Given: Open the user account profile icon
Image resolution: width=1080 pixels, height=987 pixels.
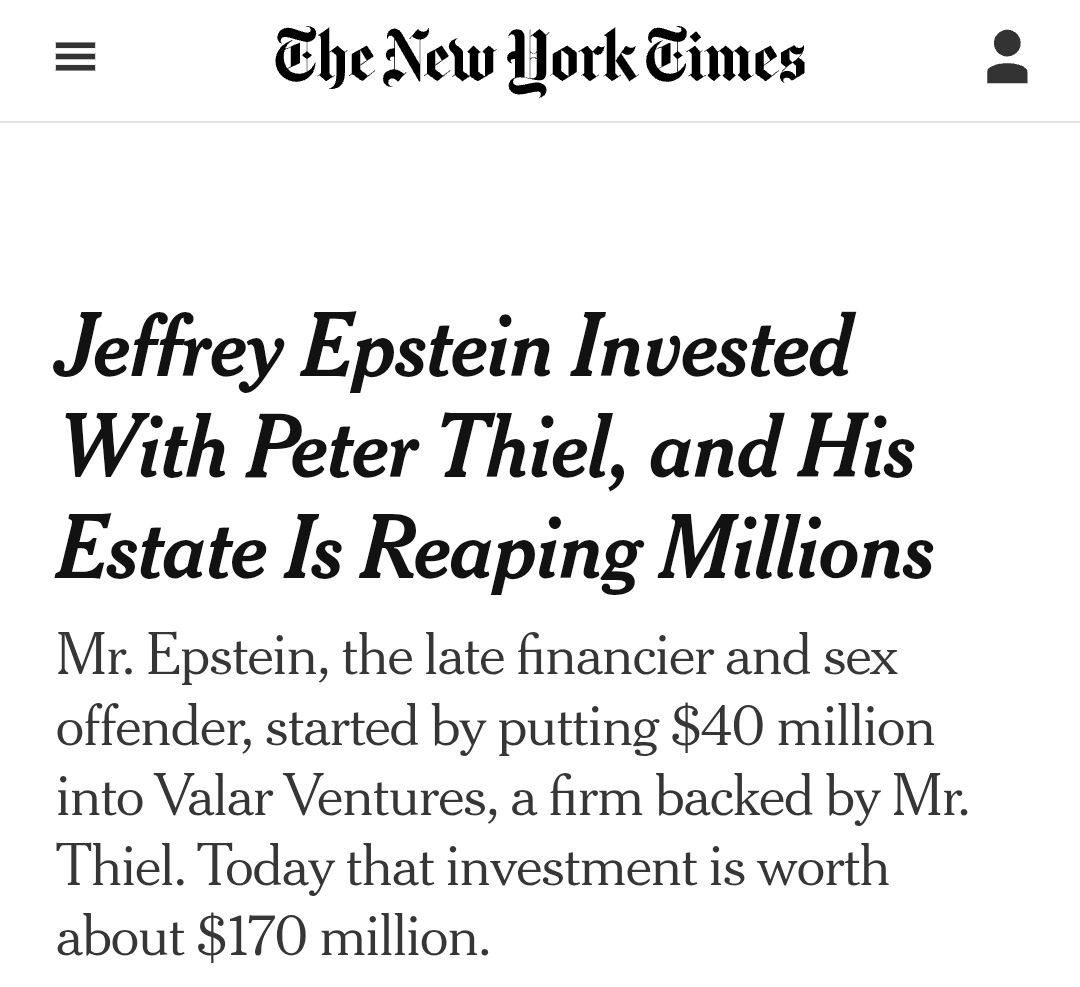Looking at the screenshot, I should 1007,58.
